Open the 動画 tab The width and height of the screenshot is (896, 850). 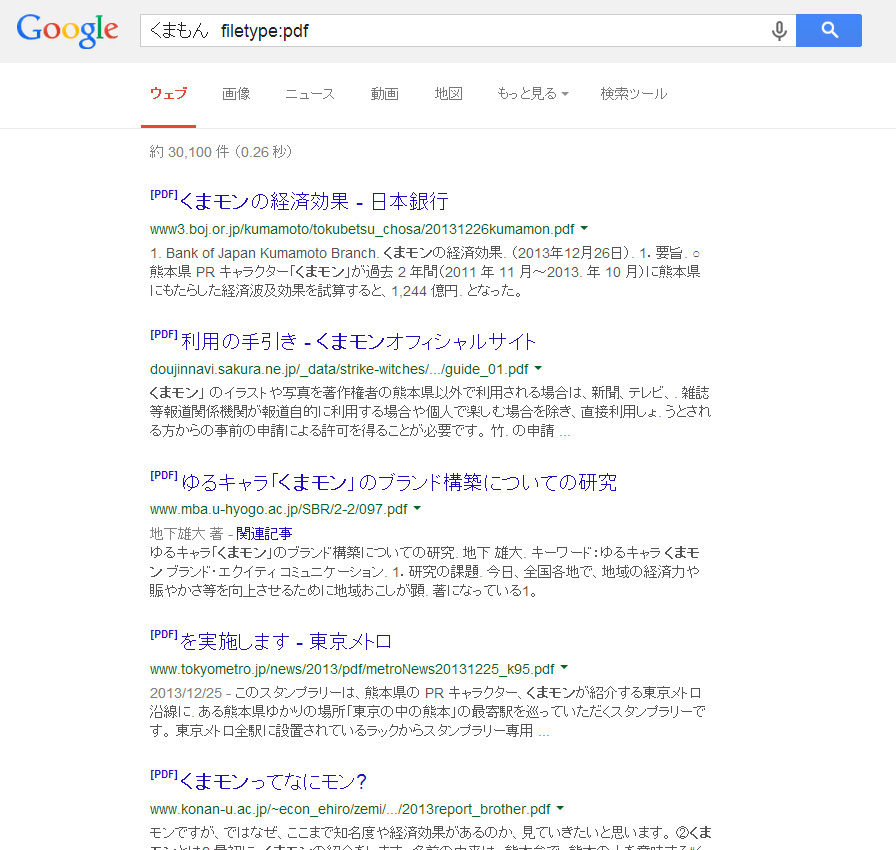coord(385,94)
